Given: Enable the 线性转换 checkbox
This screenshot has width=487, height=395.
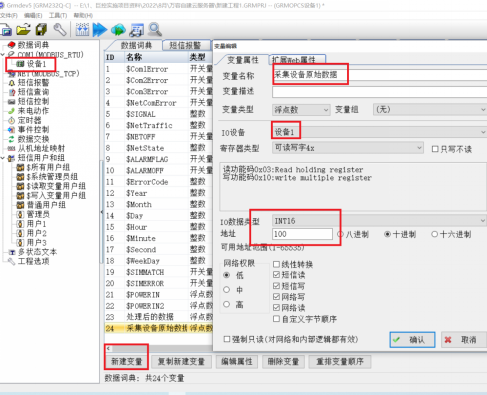Looking at the screenshot, I should [x=276, y=264].
